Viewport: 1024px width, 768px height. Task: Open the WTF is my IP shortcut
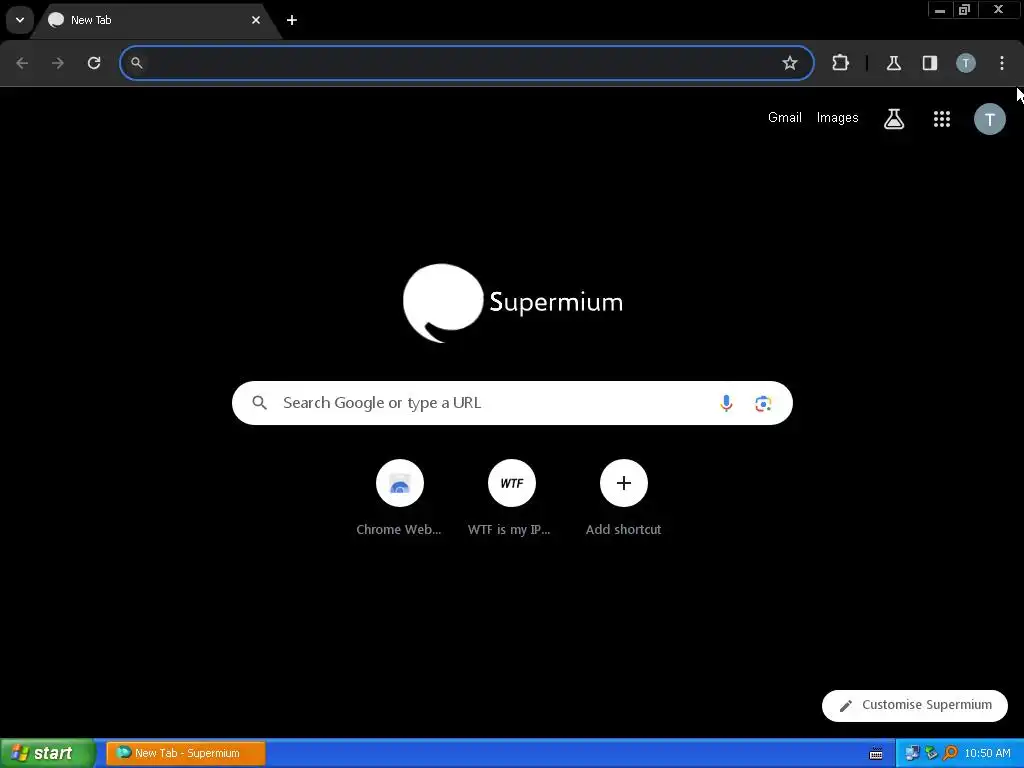tap(511, 498)
